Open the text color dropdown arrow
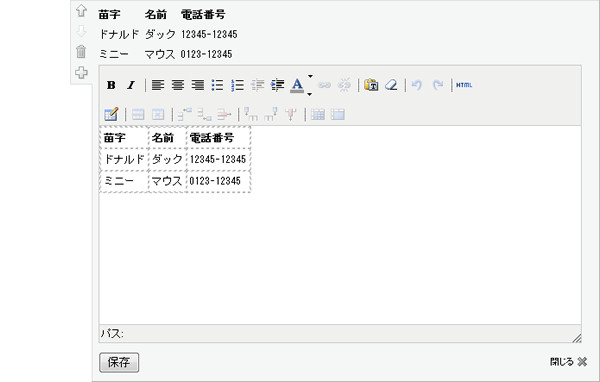 point(310,85)
